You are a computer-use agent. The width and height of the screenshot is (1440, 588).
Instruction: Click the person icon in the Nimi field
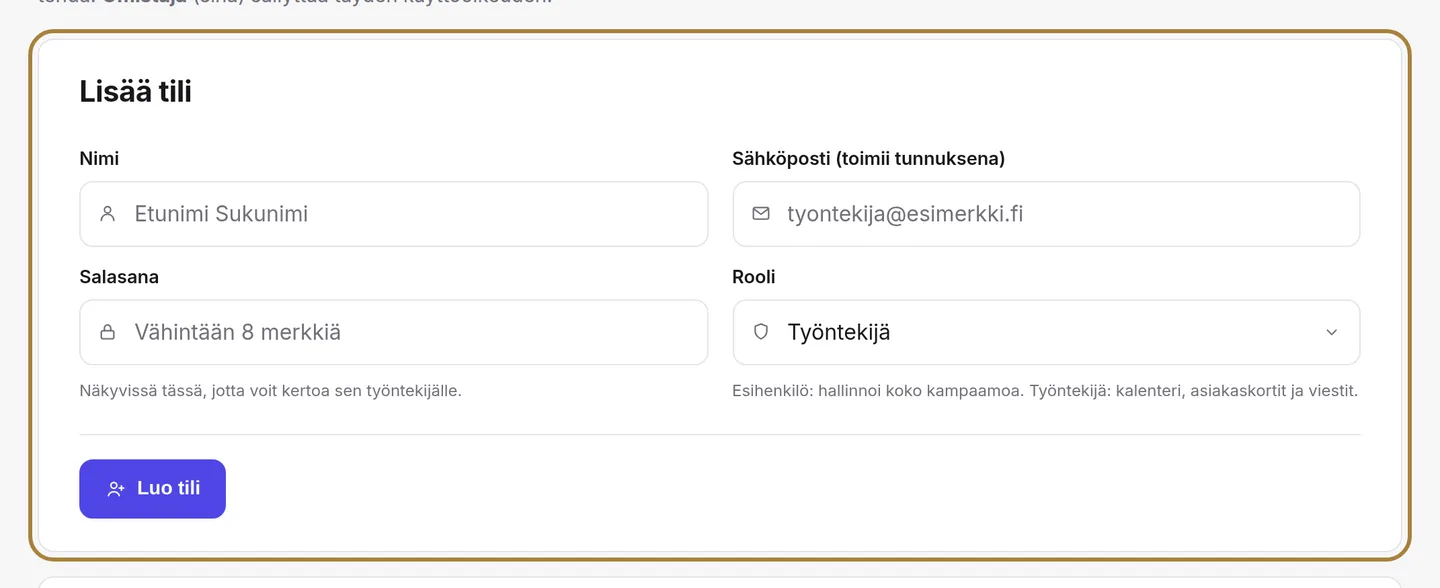(x=108, y=214)
